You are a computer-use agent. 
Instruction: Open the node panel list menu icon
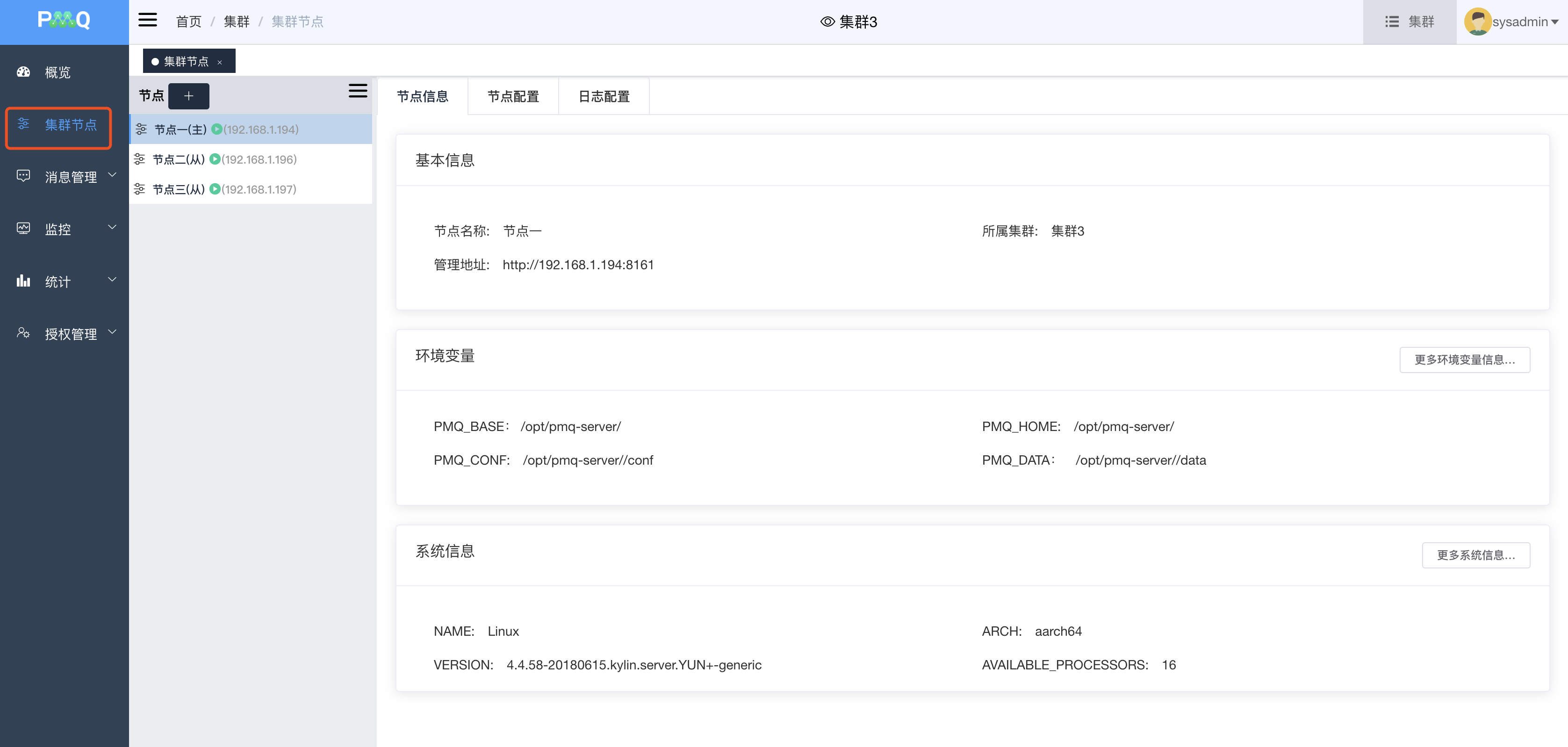pos(357,91)
